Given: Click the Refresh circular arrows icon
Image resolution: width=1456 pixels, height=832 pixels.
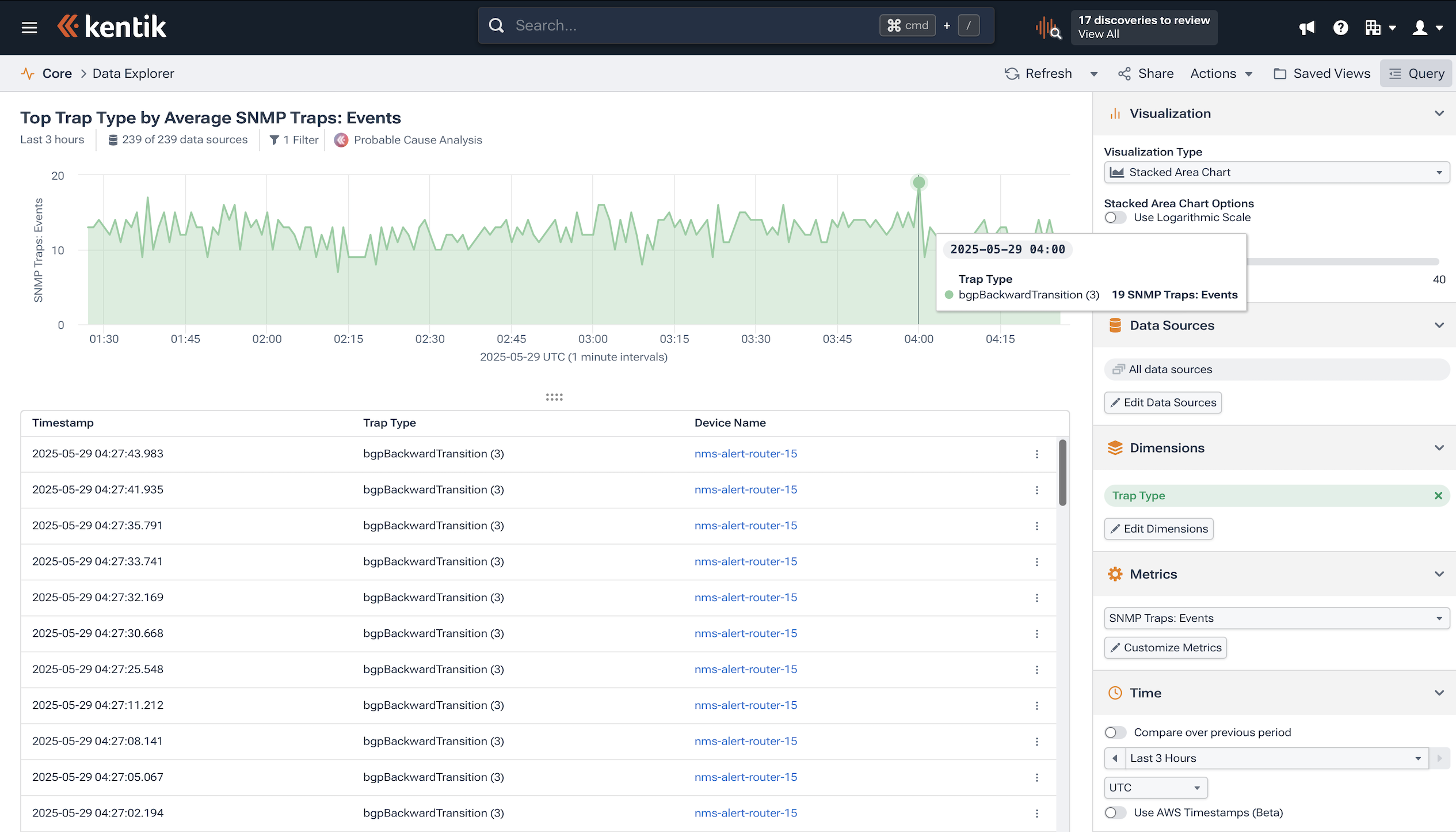Looking at the screenshot, I should pyautogui.click(x=1012, y=74).
